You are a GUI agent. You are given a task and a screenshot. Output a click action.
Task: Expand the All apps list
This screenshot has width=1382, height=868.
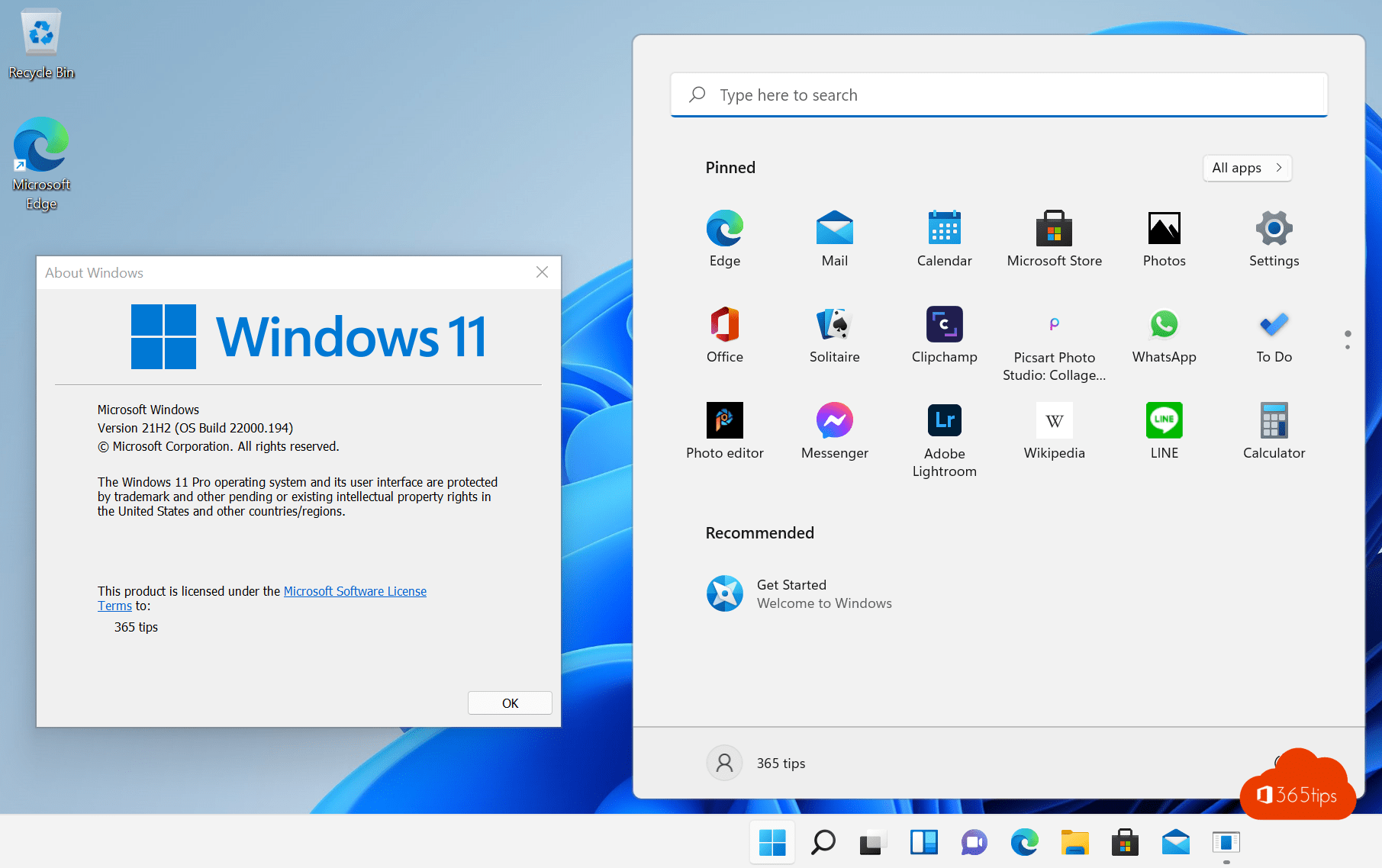[x=1246, y=168]
